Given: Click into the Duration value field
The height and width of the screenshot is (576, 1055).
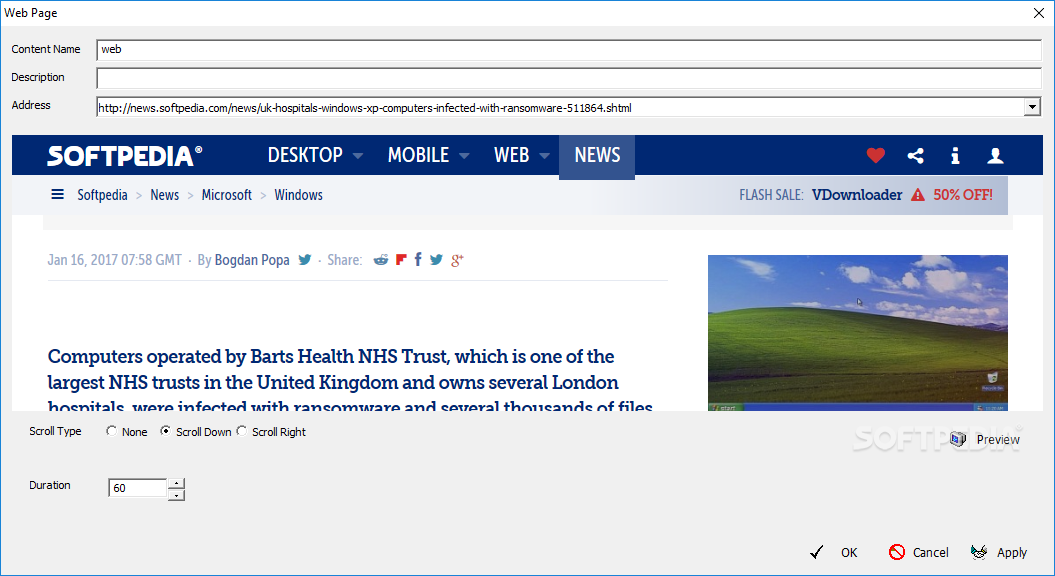Looking at the screenshot, I should point(137,488).
